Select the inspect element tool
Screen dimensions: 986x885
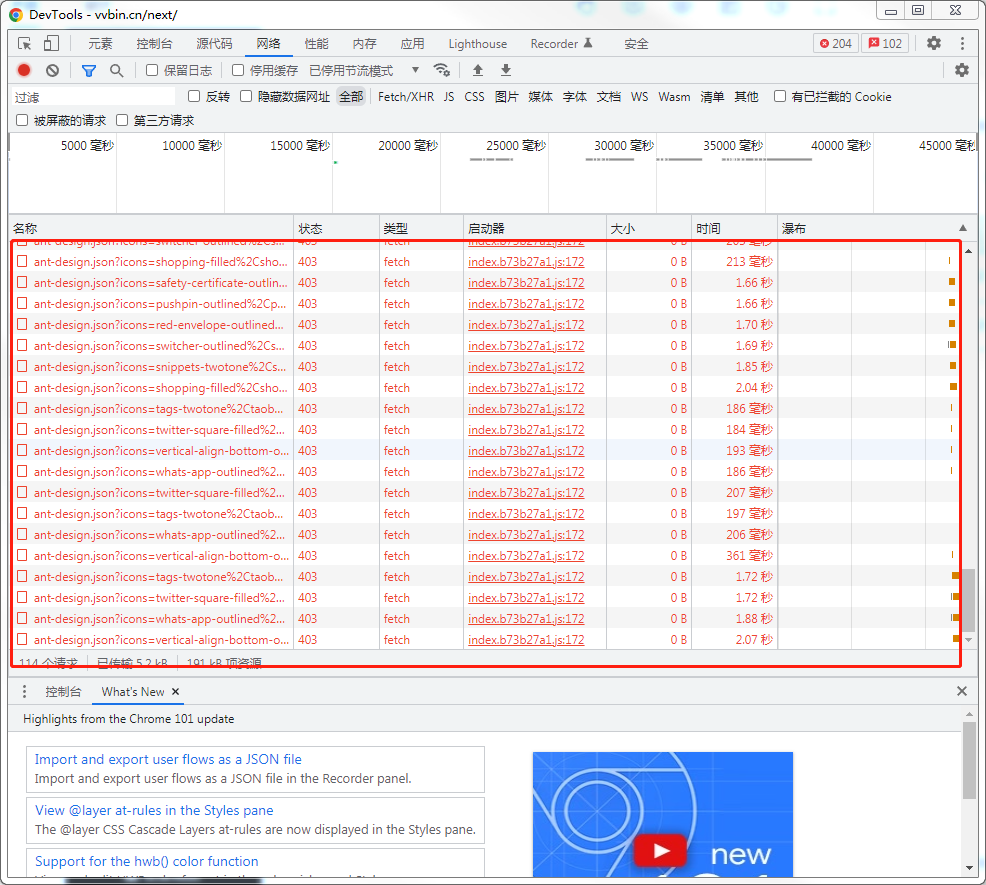pyautogui.click(x=24, y=43)
